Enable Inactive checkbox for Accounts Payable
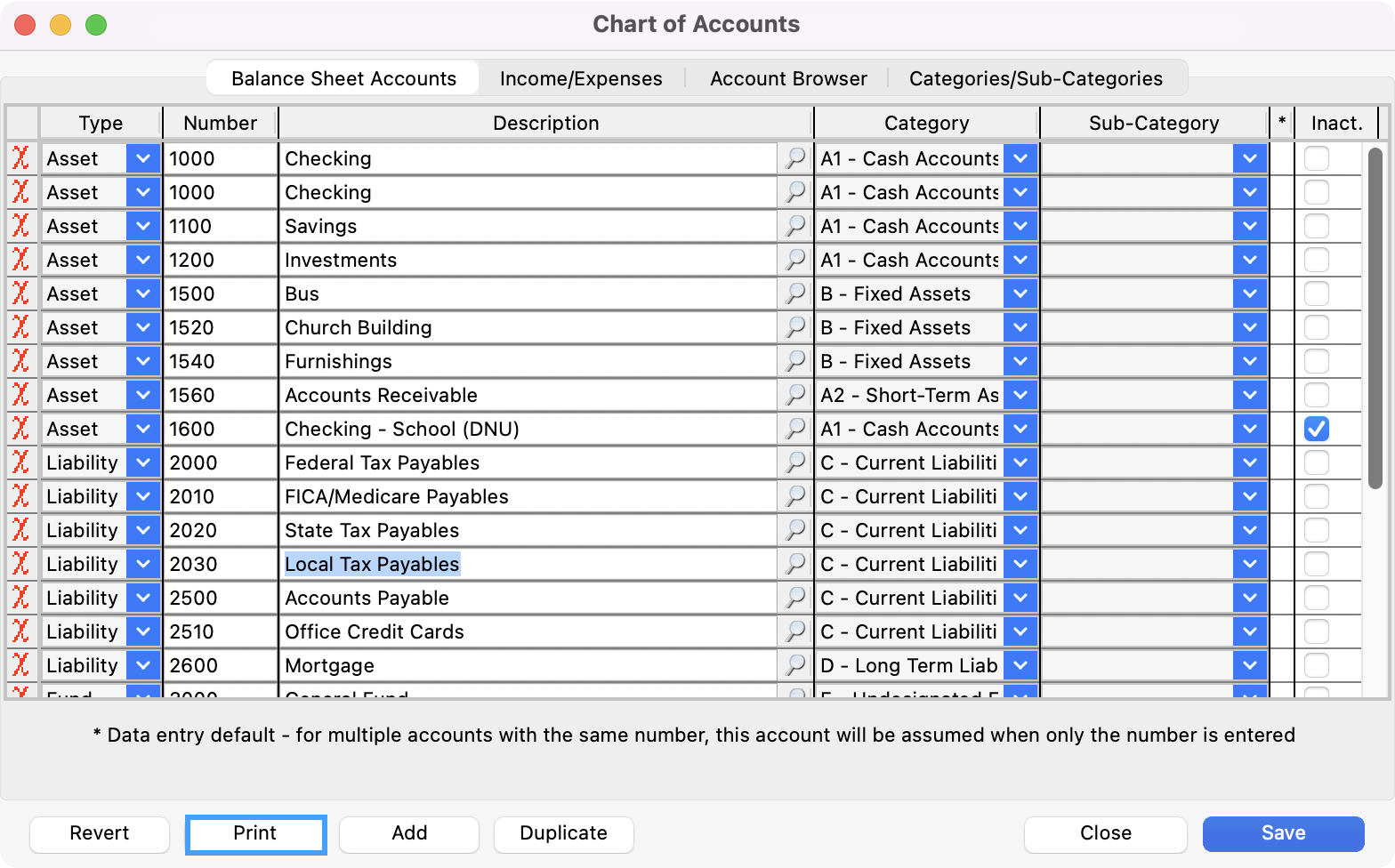Screen dimensions: 1395x868 point(1316,598)
